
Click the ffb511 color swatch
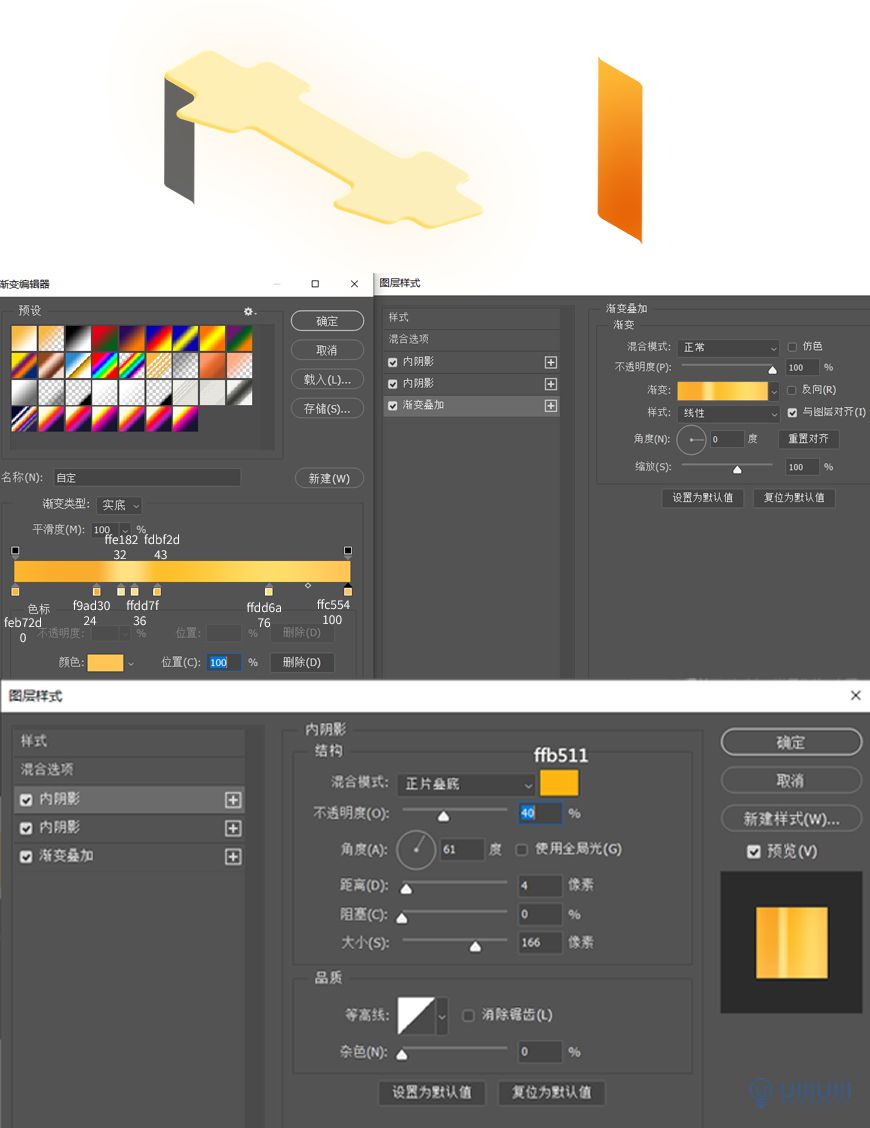(x=558, y=783)
